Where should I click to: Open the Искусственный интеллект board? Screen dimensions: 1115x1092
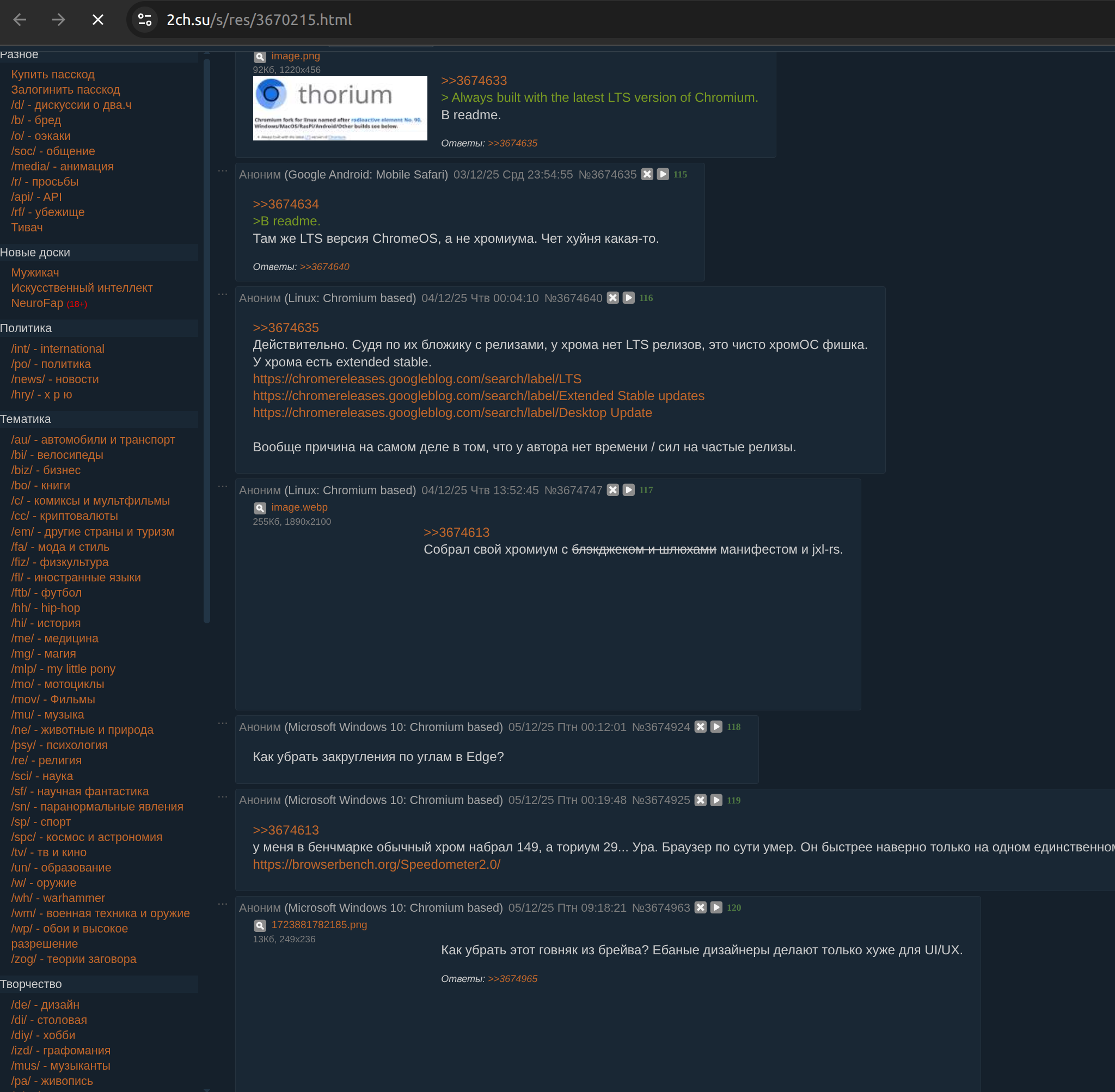click(x=82, y=288)
